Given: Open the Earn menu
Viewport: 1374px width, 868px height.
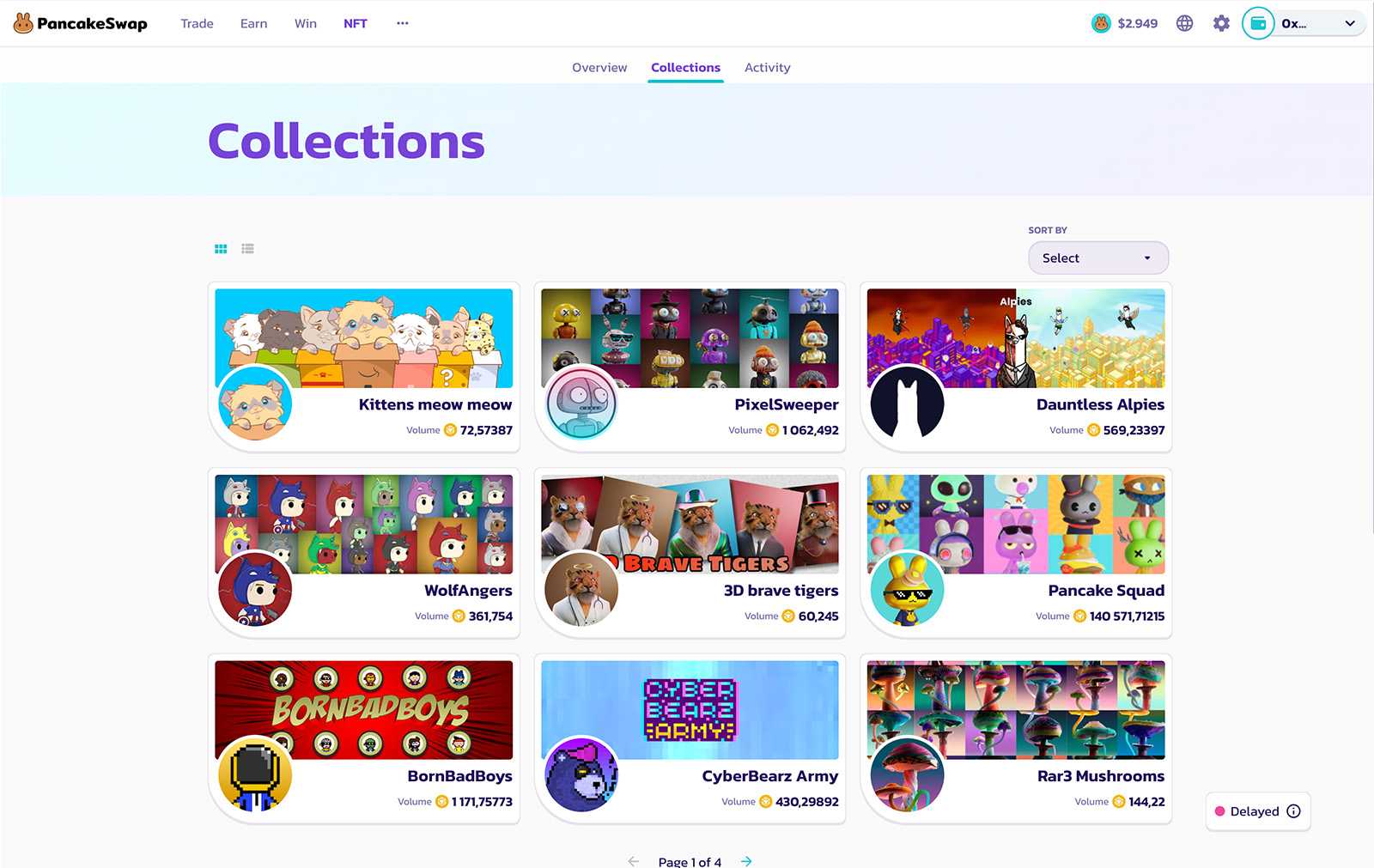Looking at the screenshot, I should click(253, 23).
